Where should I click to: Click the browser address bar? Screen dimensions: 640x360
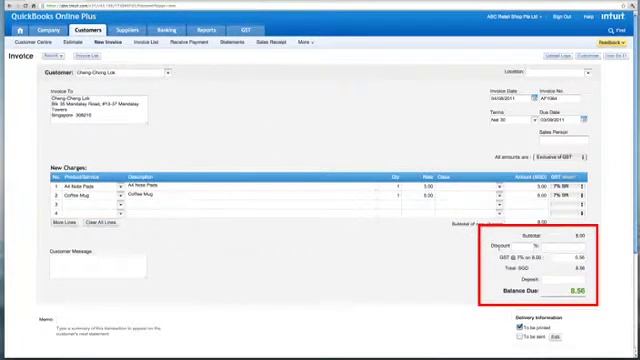[x=327, y=6]
